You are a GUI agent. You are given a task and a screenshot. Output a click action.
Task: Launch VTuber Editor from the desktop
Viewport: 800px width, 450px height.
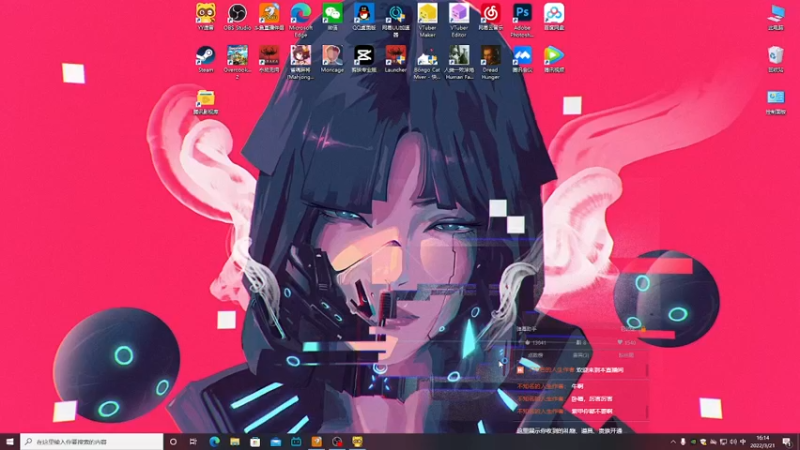click(459, 20)
